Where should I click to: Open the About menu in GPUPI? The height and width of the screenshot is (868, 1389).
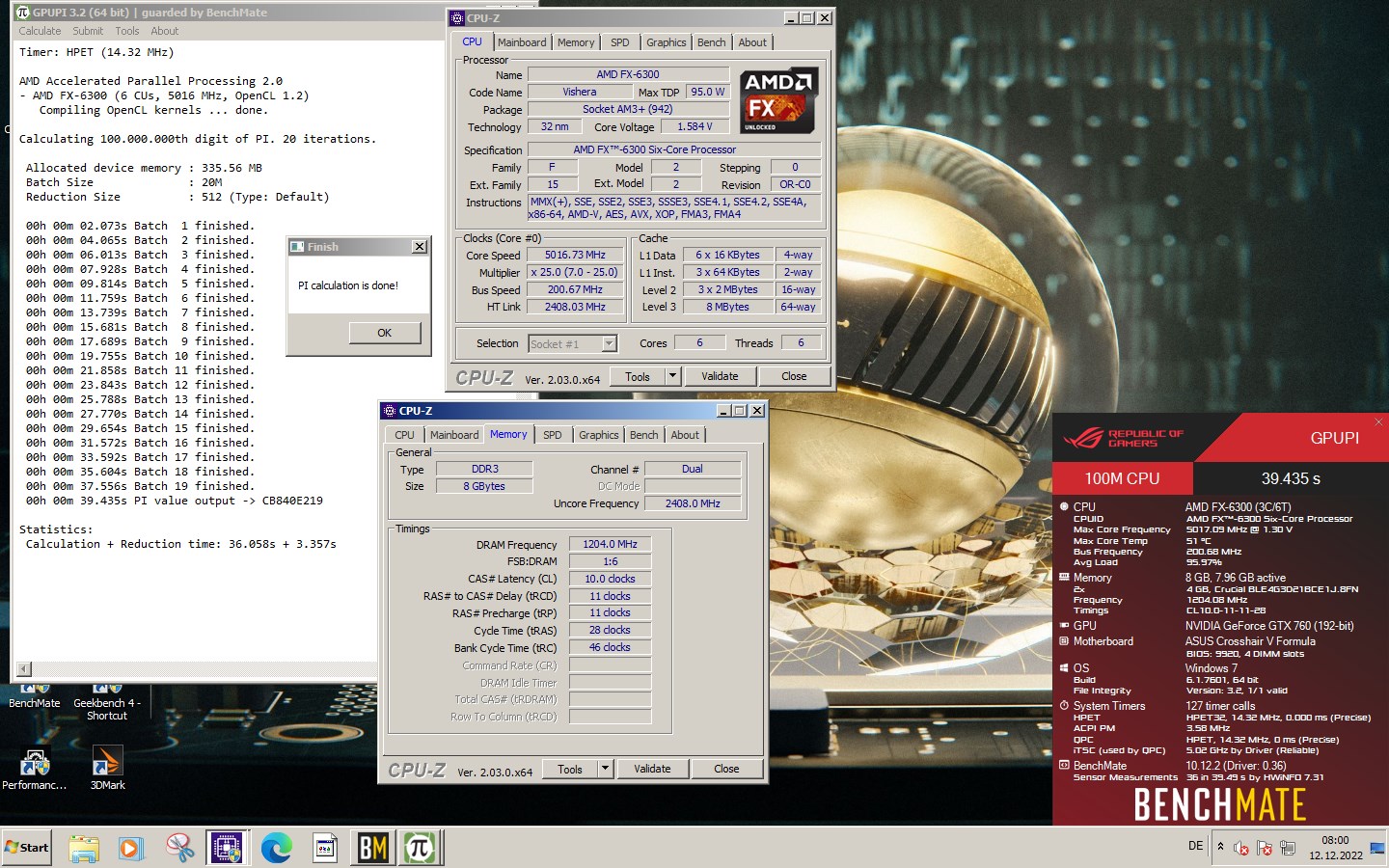165,31
